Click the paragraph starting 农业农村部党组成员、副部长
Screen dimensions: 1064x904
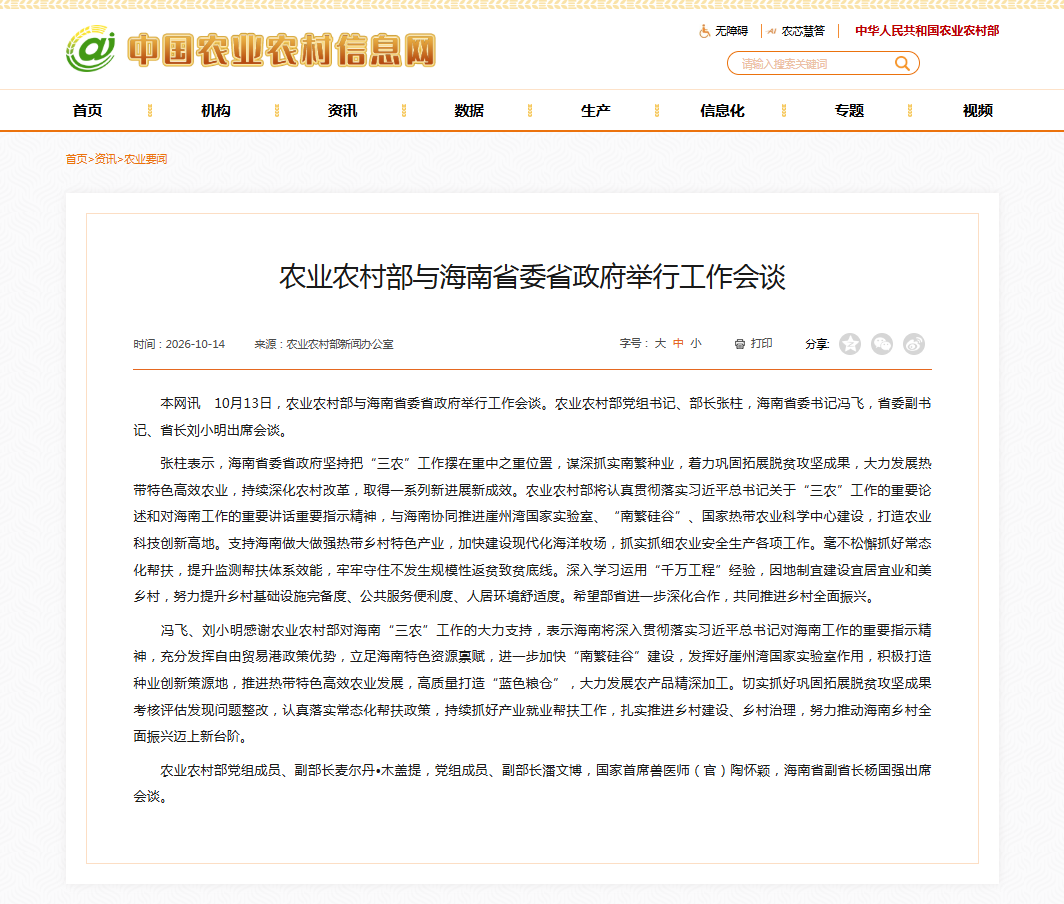pyautogui.click(x=532, y=783)
